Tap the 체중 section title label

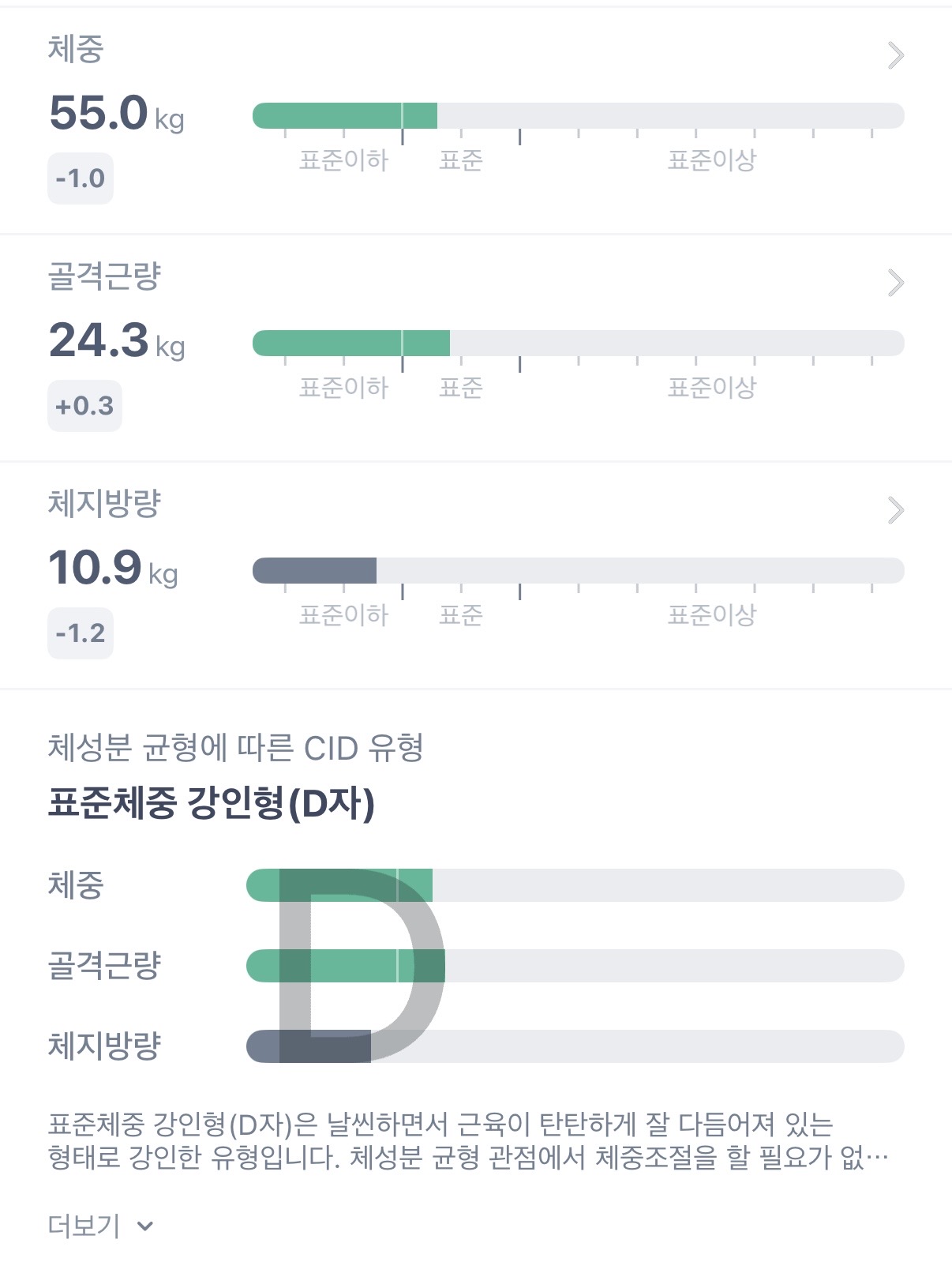point(76,49)
